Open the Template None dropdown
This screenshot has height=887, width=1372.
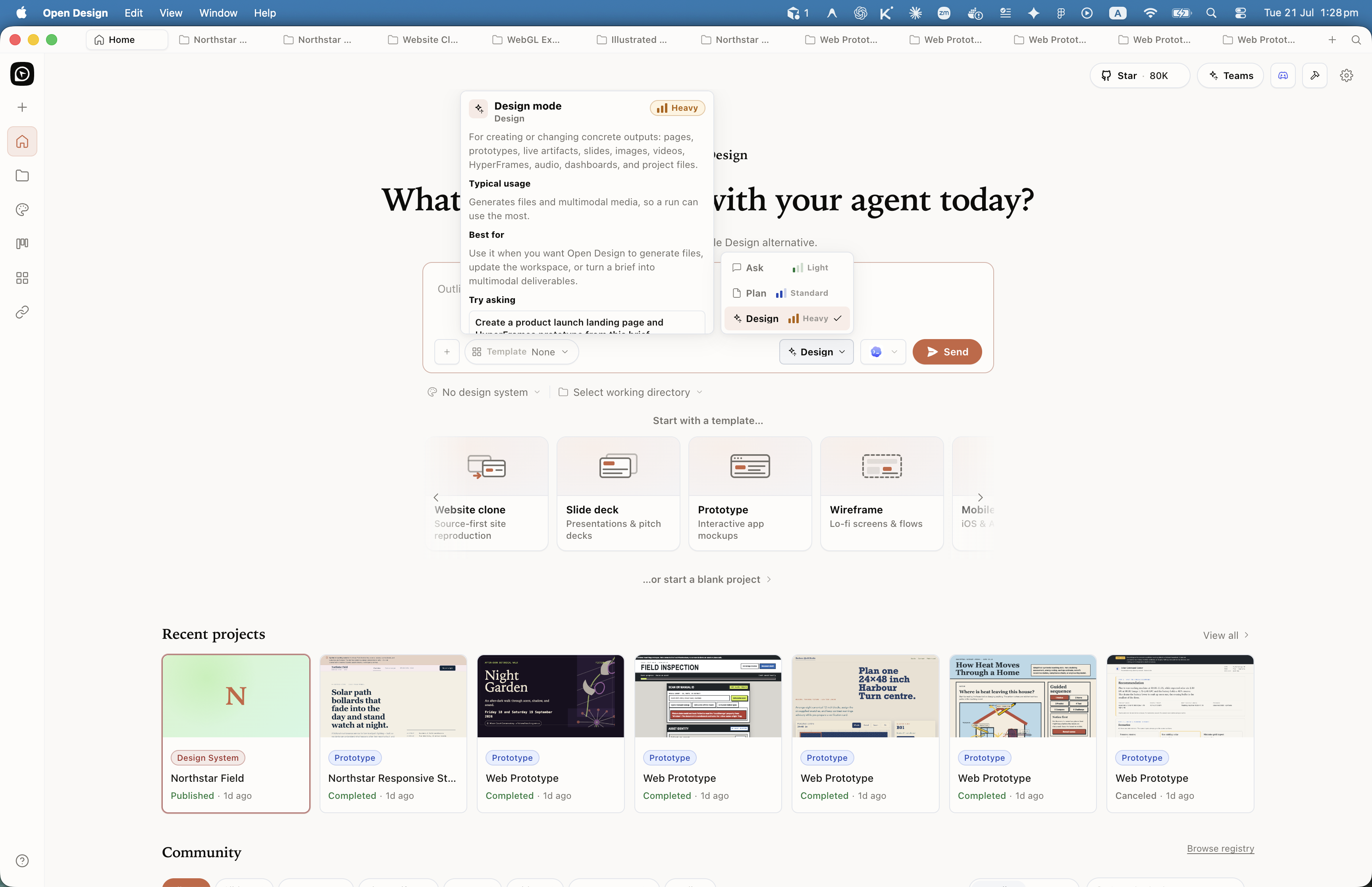[521, 352]
